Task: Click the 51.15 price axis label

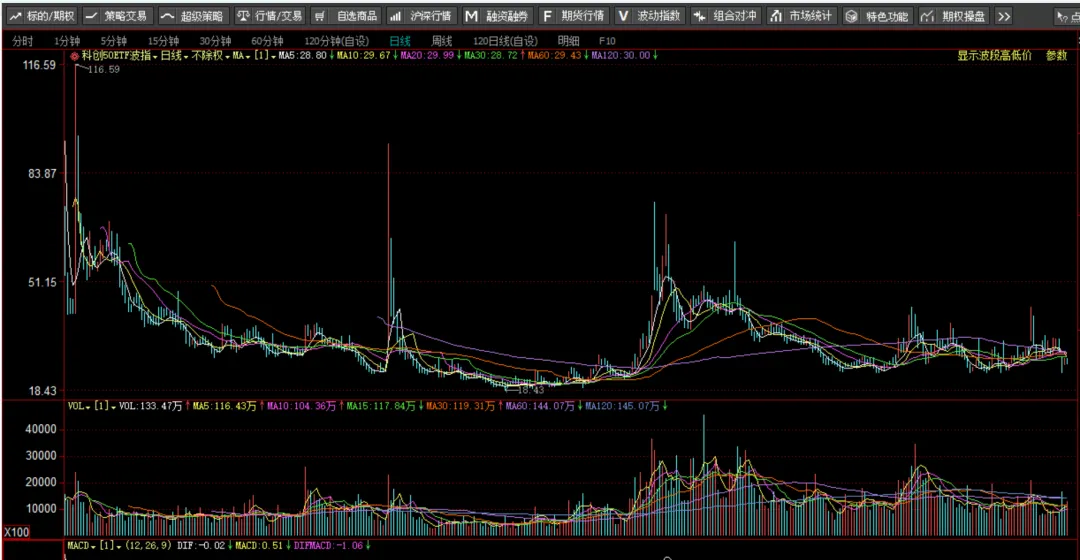Action: click(42, 282)
